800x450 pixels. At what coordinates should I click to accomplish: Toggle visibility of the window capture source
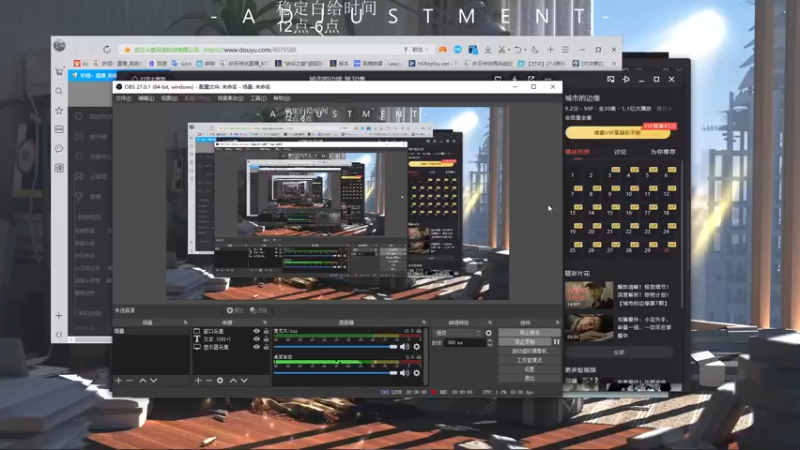point(257,331)
